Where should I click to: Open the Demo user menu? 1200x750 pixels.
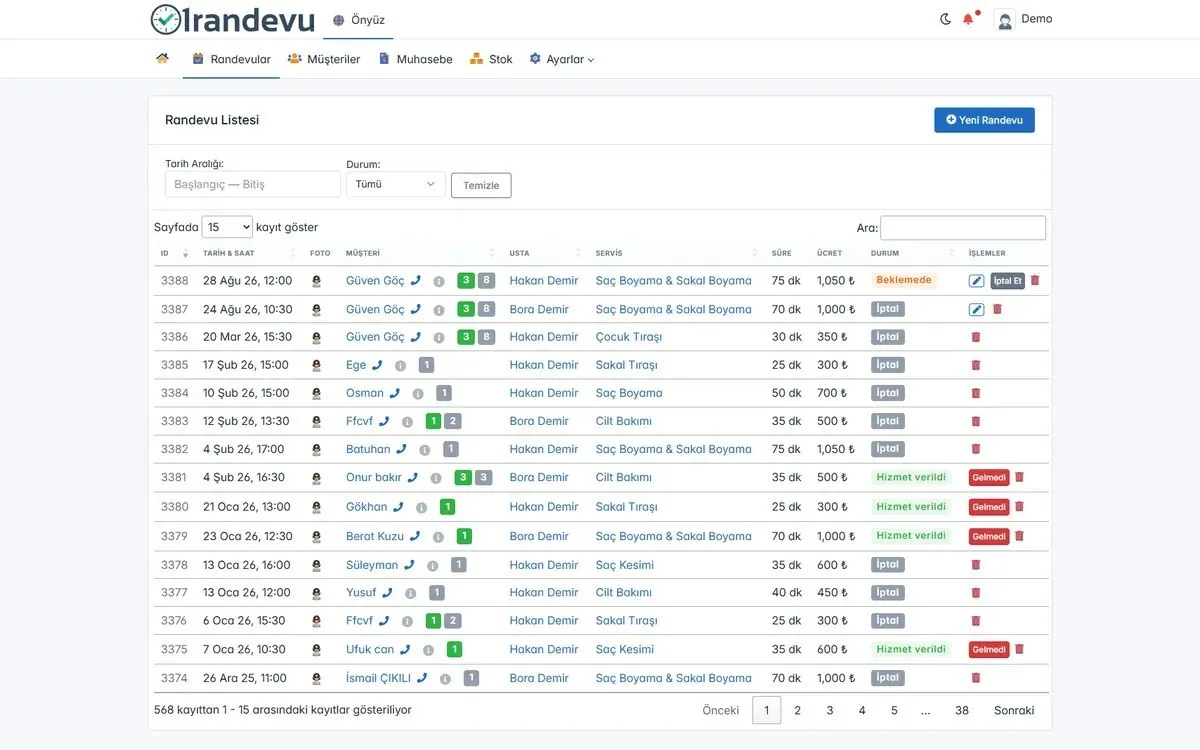click(x=1024, y=19)
